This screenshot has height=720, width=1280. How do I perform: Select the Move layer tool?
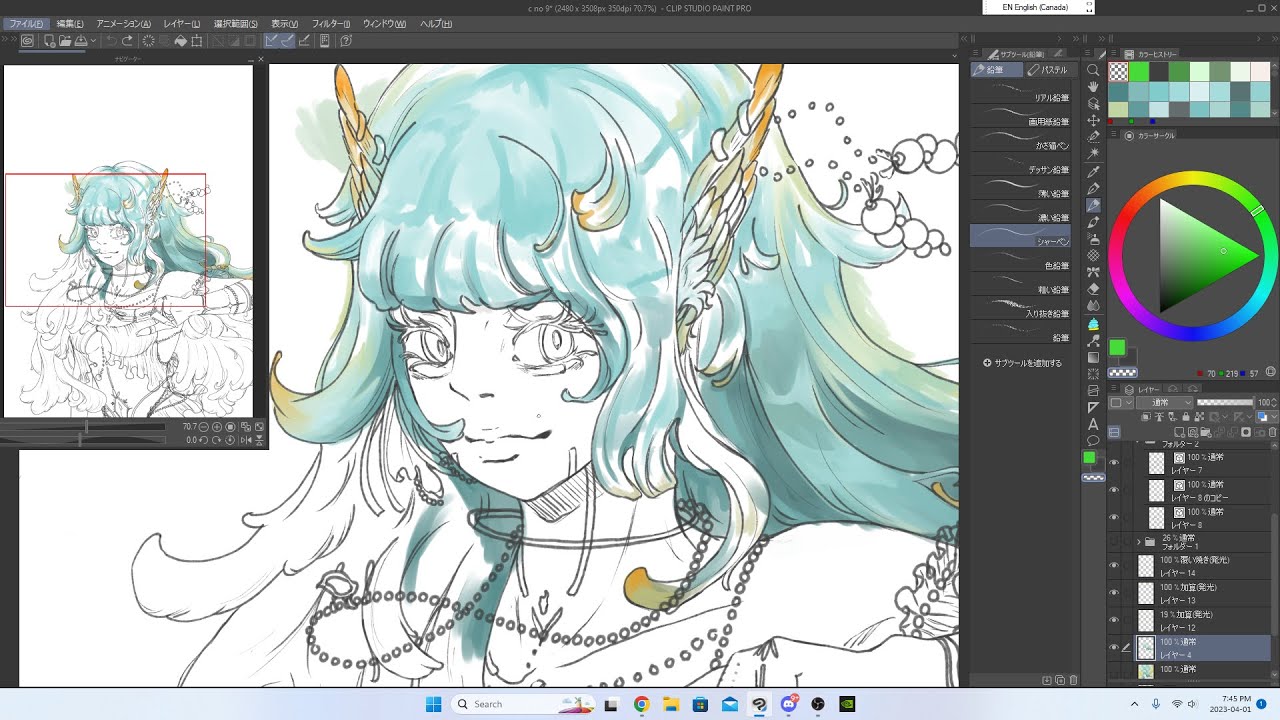pos(1093,120)
